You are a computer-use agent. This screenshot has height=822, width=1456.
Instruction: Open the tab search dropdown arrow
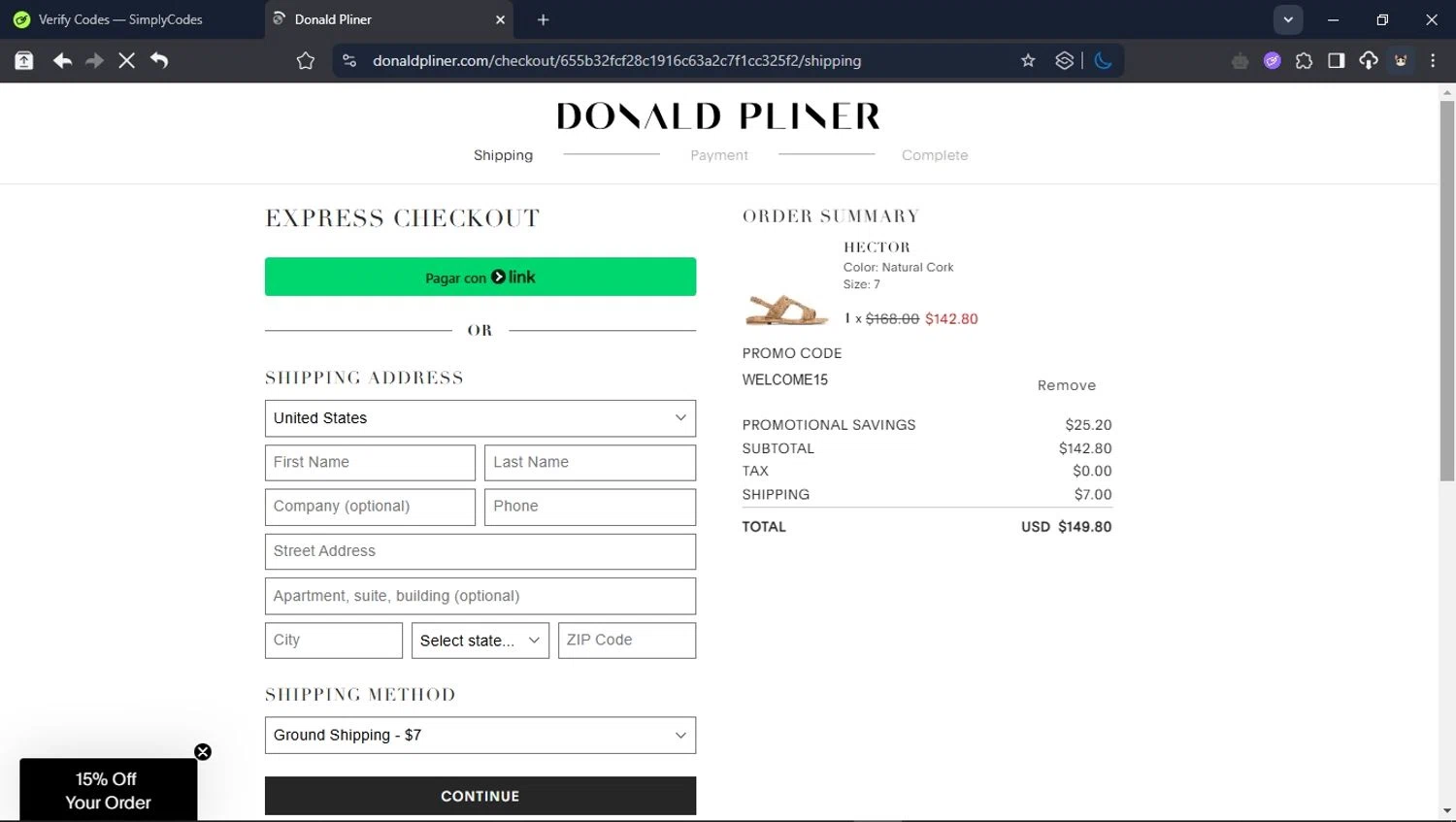pos(1288,19)
